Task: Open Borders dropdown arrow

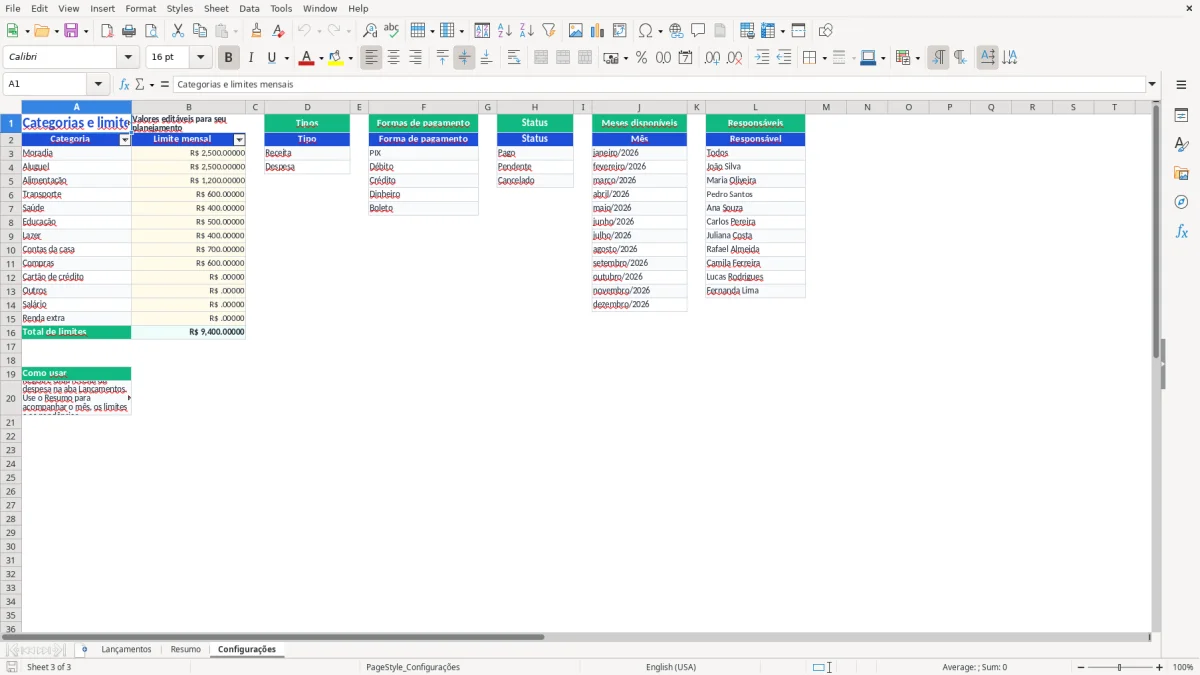Action: pyautogui.click(x=823, y=58)
